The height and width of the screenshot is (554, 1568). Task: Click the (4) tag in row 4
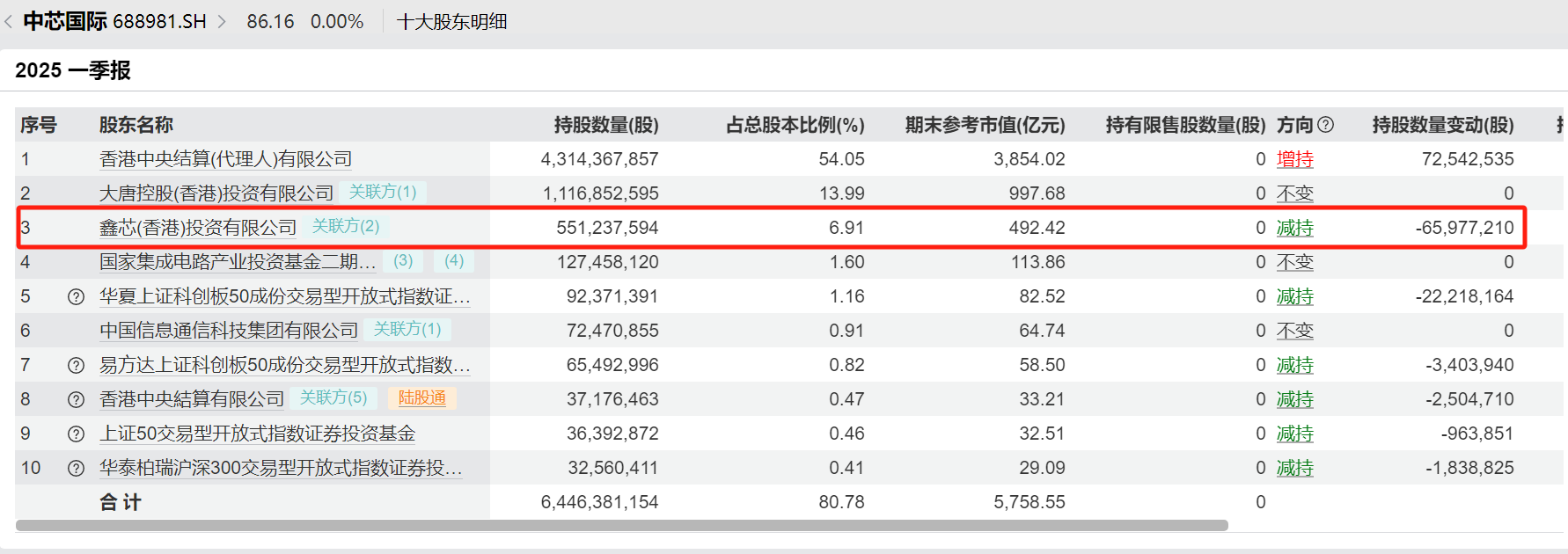pos(454,260)
